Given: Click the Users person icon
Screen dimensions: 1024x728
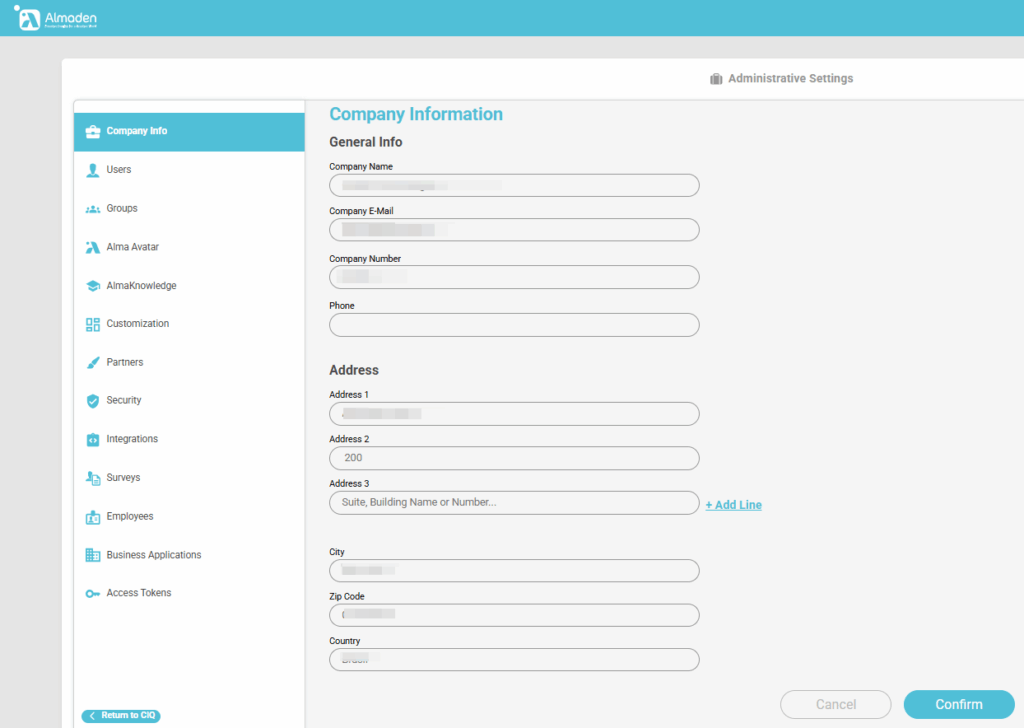Looking at the screenshot, I should click(92, 170).
